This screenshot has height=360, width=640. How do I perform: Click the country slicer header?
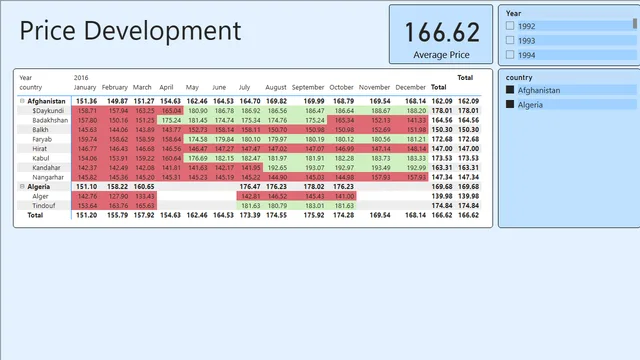[x=519, y=77]
